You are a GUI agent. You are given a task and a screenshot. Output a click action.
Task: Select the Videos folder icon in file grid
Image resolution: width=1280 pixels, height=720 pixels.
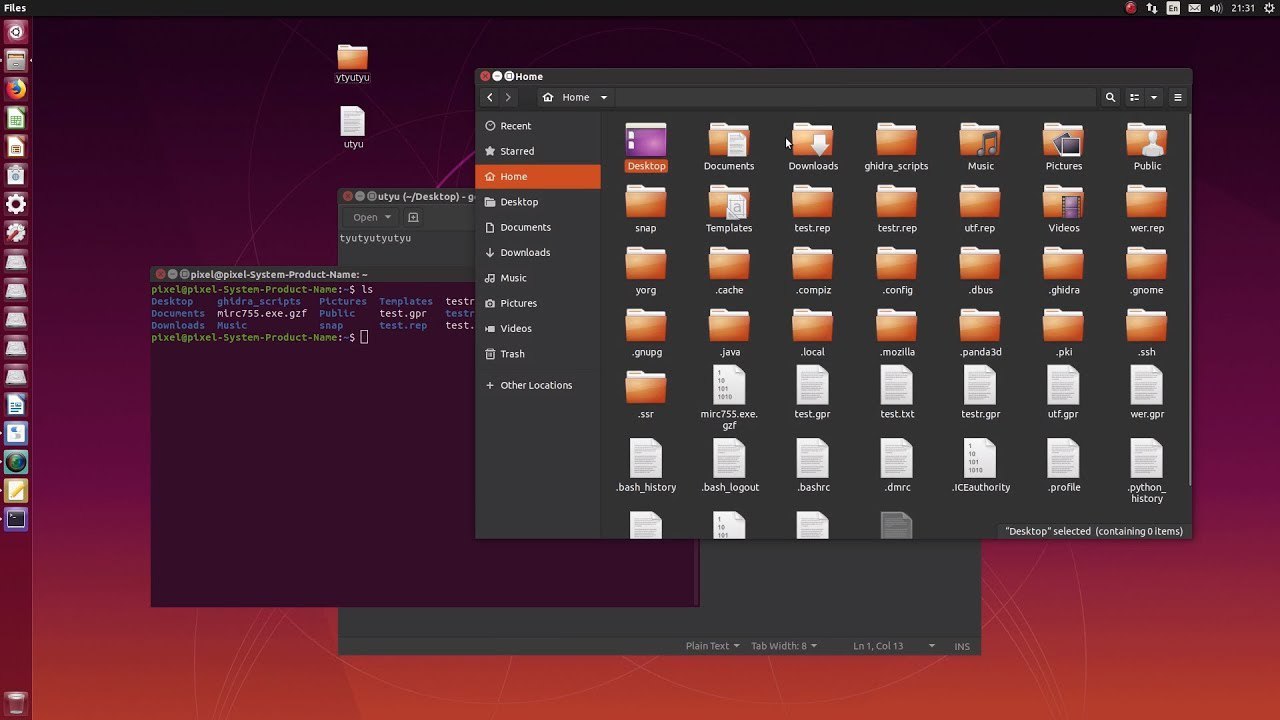click(x=1063, y=203)
